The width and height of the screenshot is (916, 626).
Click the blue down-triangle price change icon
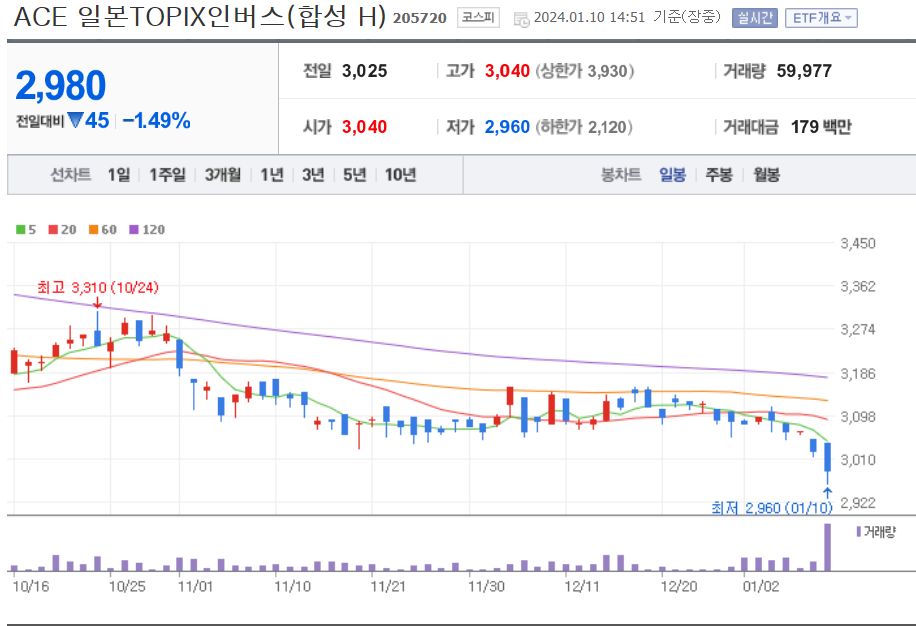[75, 120]
